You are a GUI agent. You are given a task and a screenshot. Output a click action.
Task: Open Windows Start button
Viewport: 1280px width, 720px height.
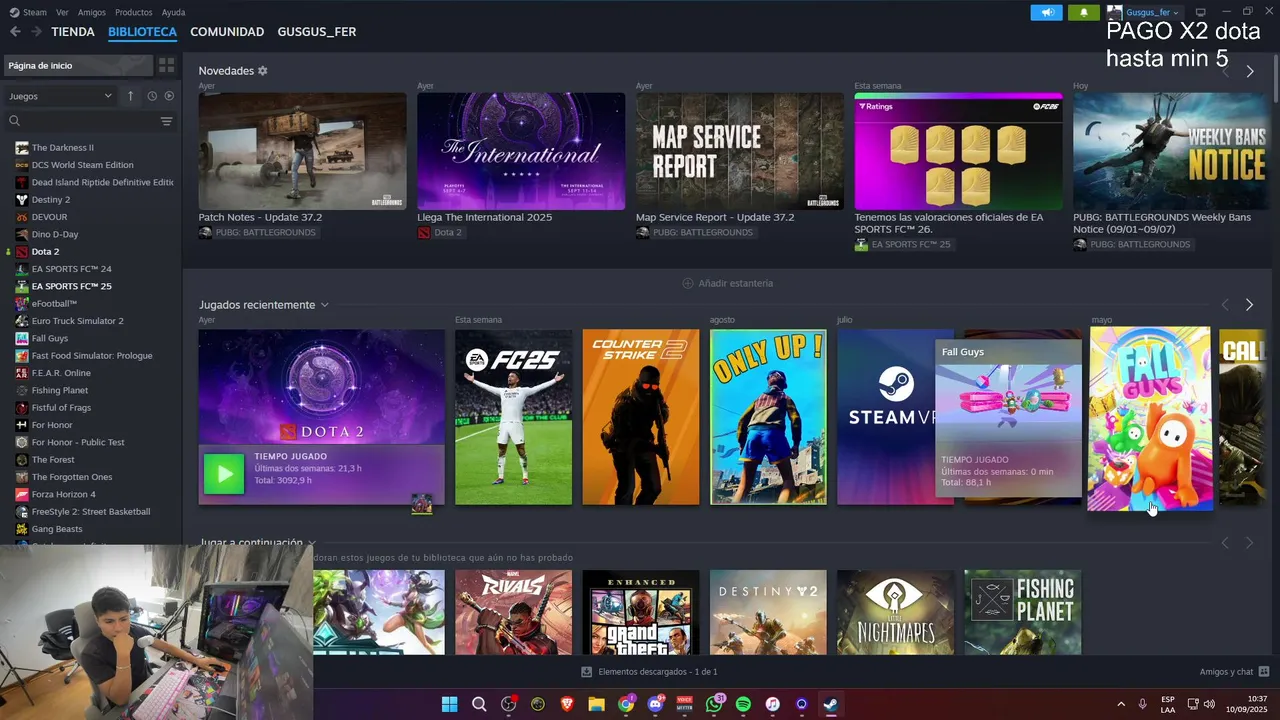[449, 704]
